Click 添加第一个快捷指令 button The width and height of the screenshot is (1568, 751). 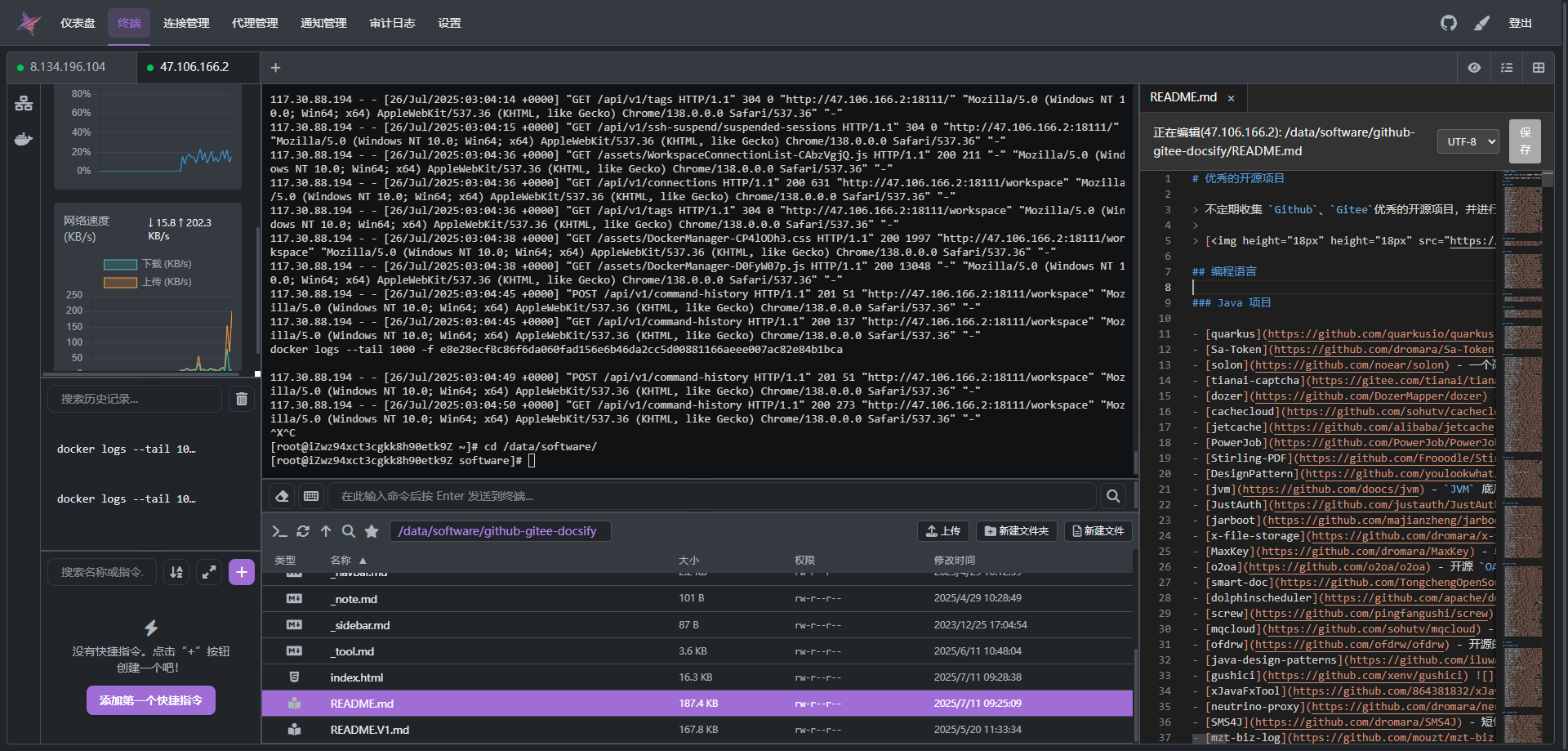click(151, 700)
